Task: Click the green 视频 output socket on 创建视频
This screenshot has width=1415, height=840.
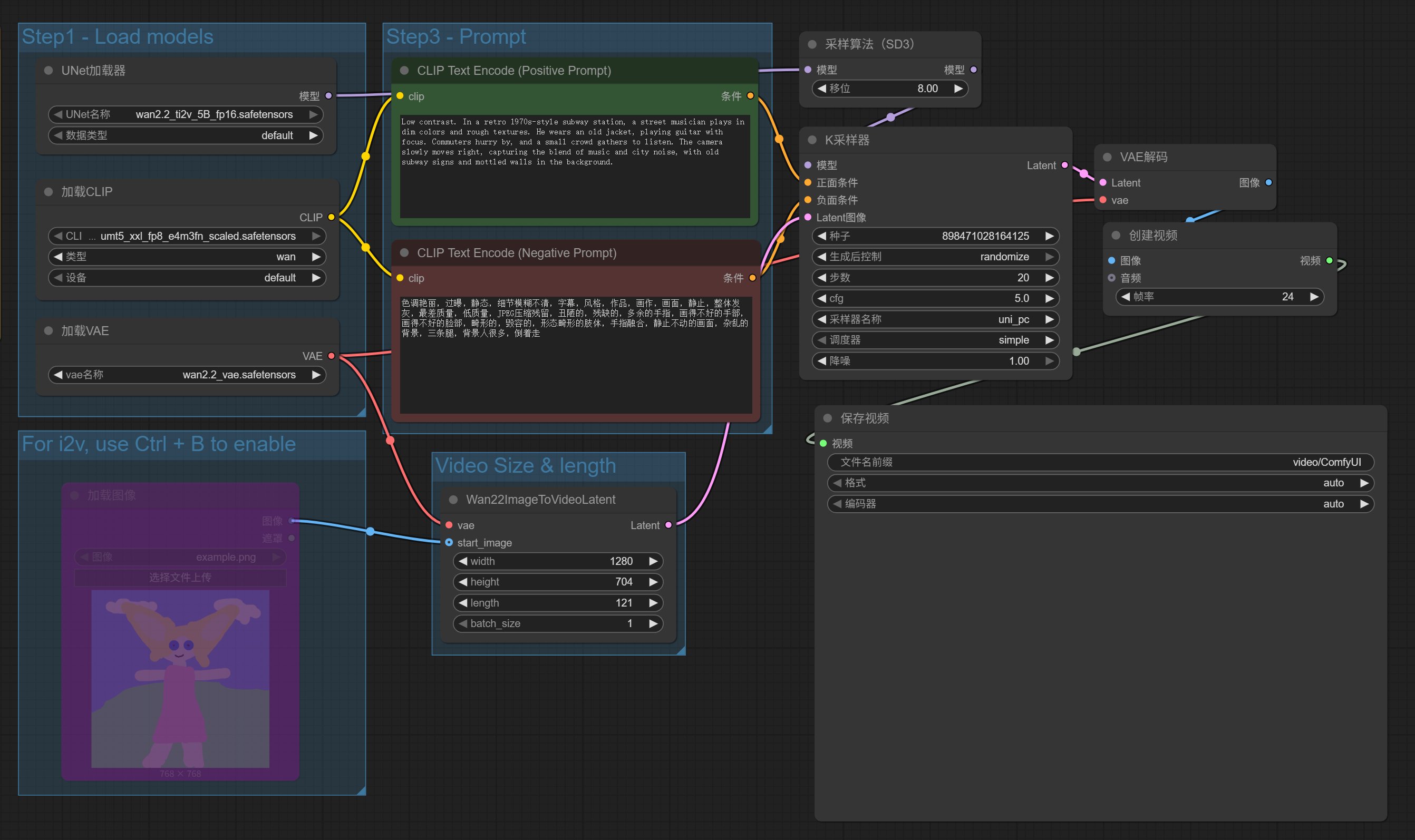Action: pyautogui.click(x=1330, y=260)
